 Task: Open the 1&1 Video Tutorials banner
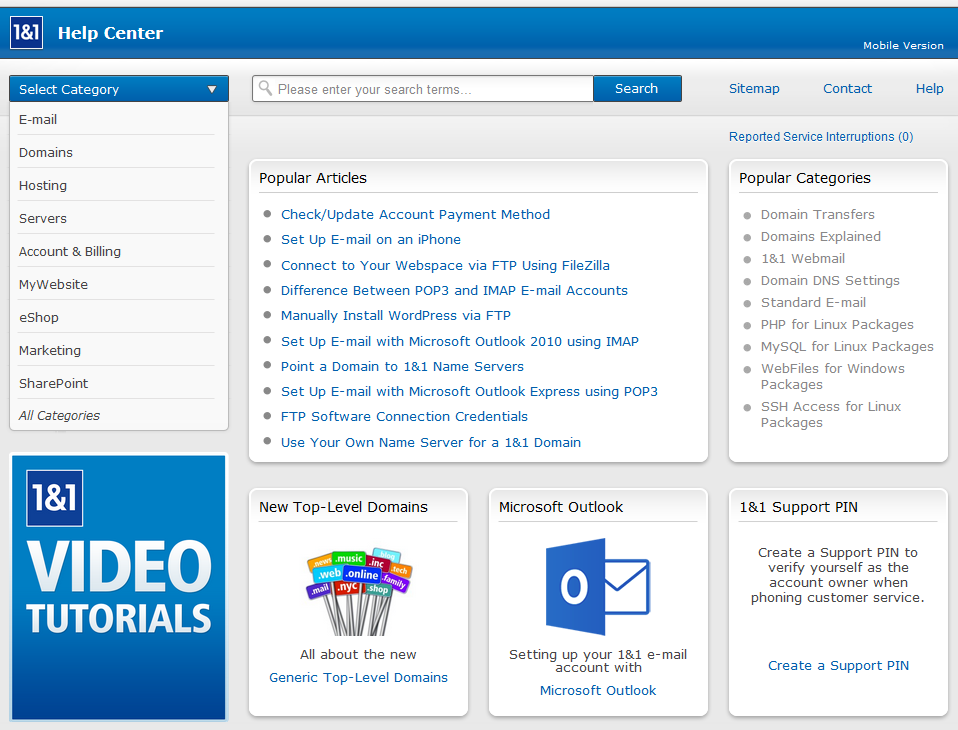119,587
